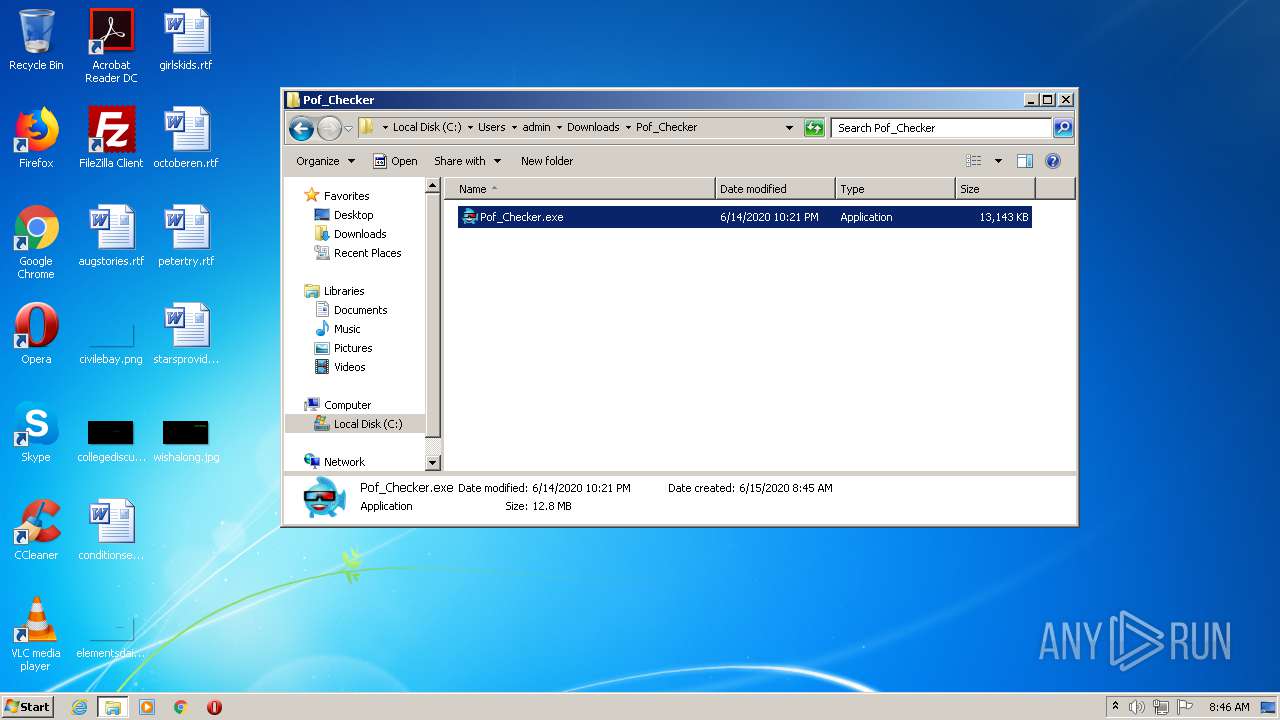The width and height of the screenshot is (1280, 720).
Task: Click the Open toolbar button
Action: pyautogui.click(x=395, y=161)
